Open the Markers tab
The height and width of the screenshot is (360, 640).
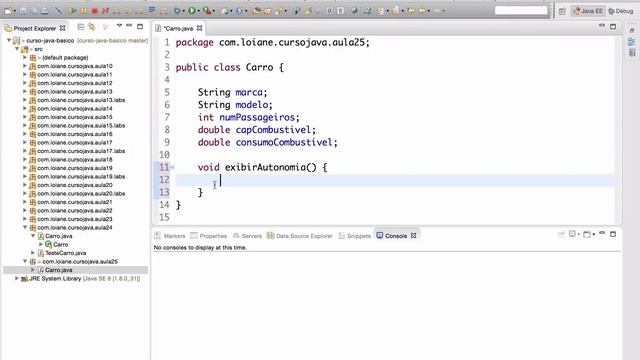[x=170, y=236]
